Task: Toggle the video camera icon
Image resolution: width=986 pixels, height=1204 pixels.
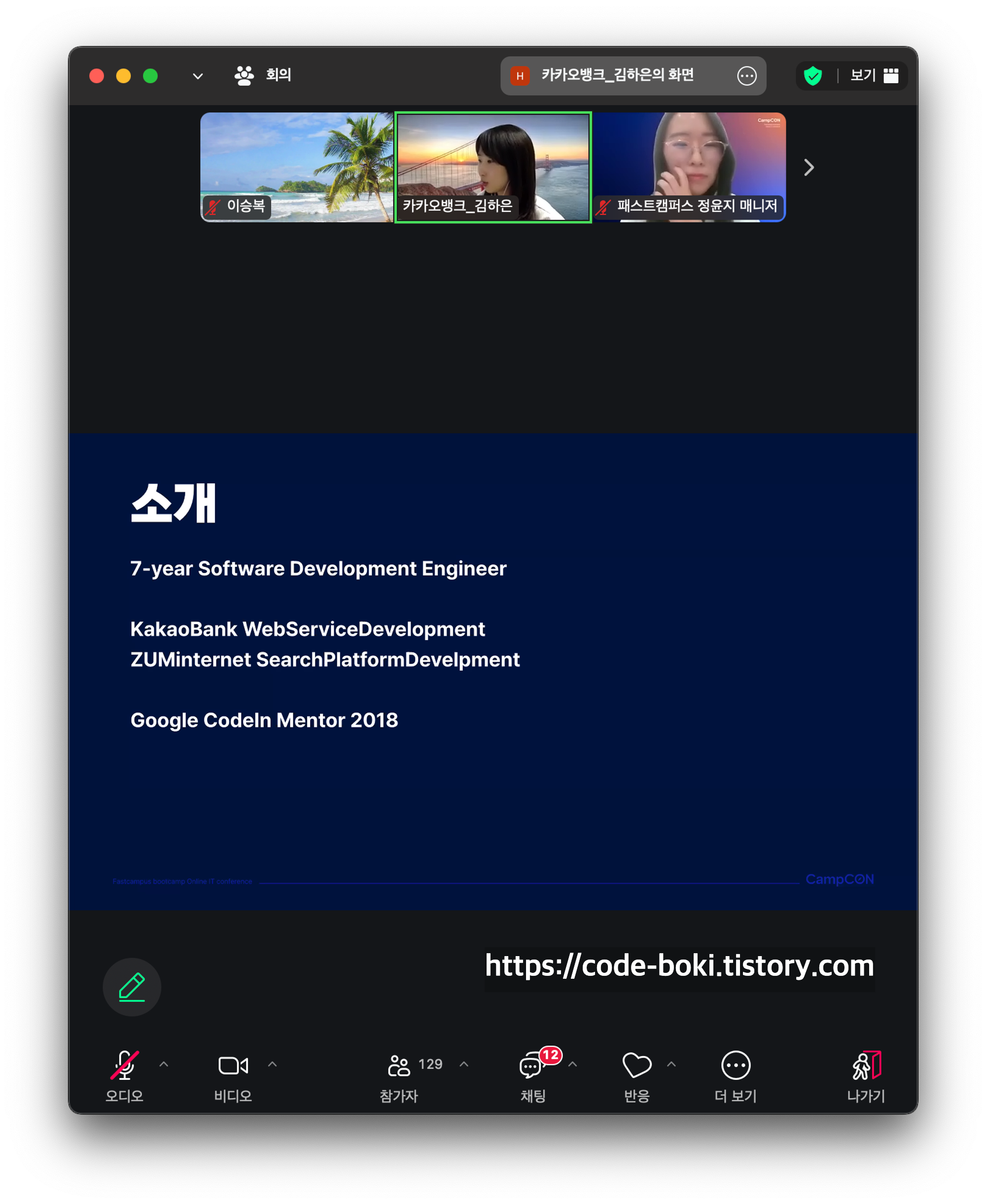Action: pyautogui.click(x=233, y=1066)
